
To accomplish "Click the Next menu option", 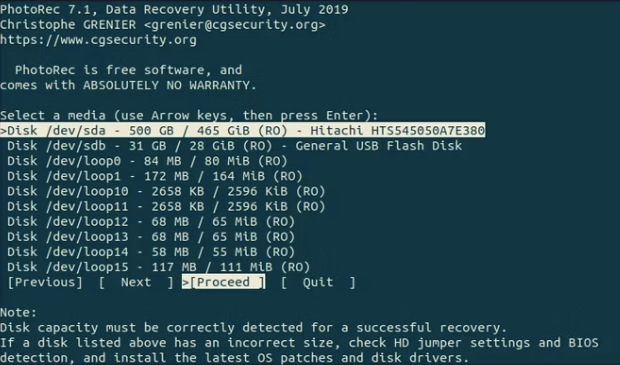I will [136, 282].
